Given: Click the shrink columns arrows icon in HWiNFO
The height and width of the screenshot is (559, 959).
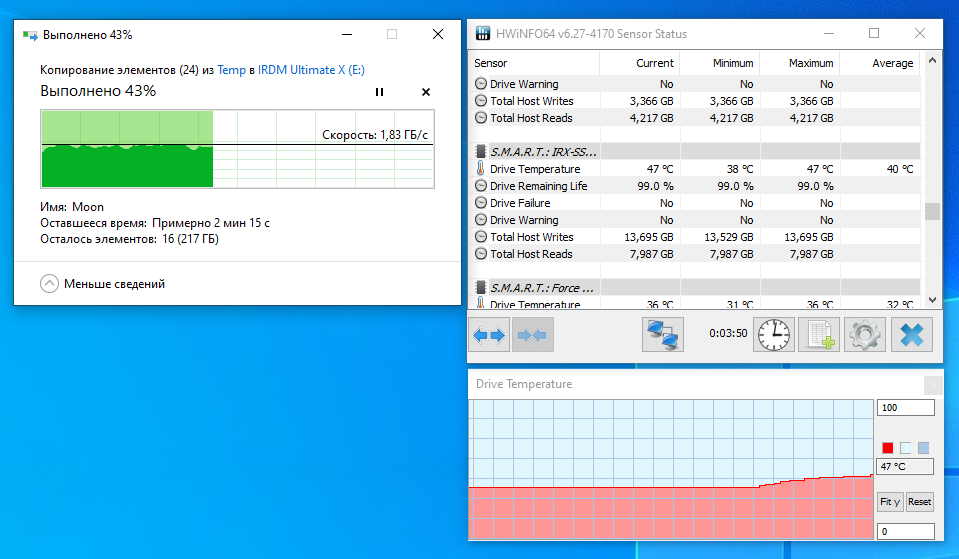Looking at the screenshot, I should (x=532, y=335).
